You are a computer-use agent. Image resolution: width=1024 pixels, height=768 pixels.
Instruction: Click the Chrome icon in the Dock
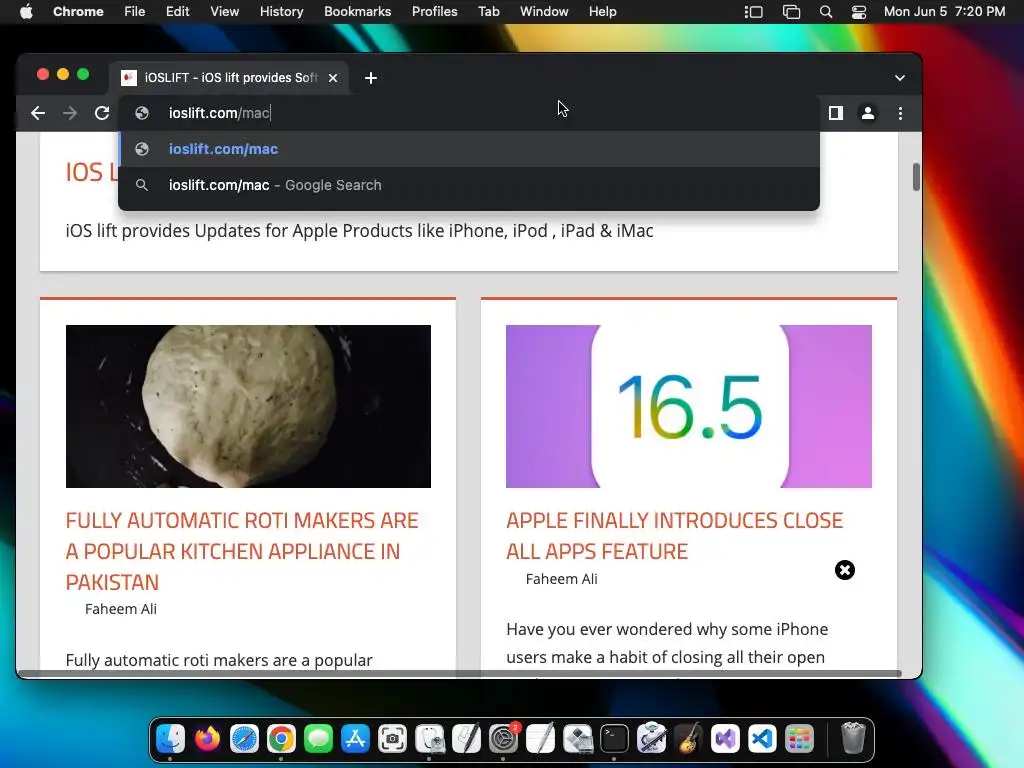[281, 739]
